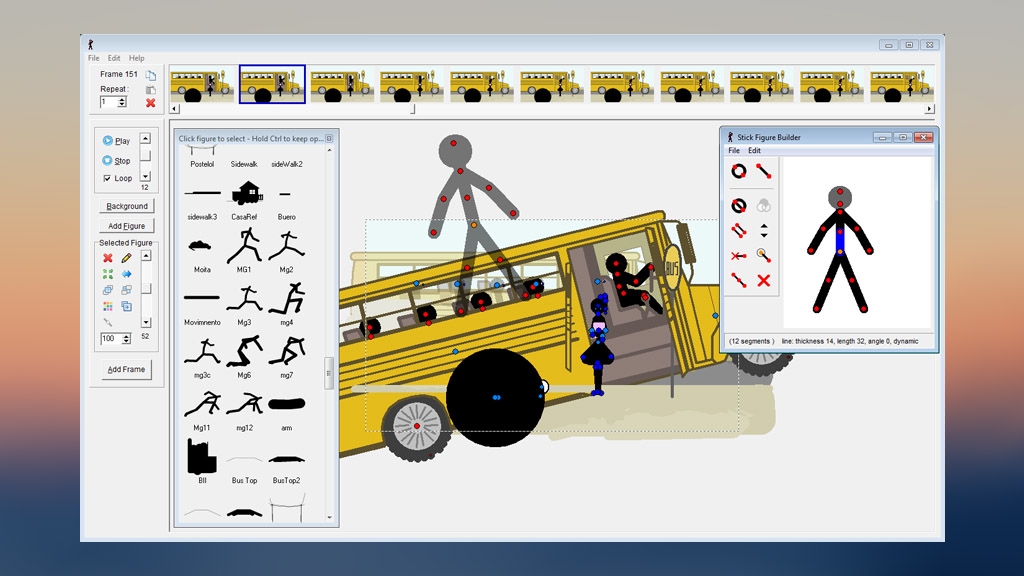This screenshot has height=576, width=1024.
Task: Select the first frame thumbnail in timeline
Action: [x=202, y=84]
